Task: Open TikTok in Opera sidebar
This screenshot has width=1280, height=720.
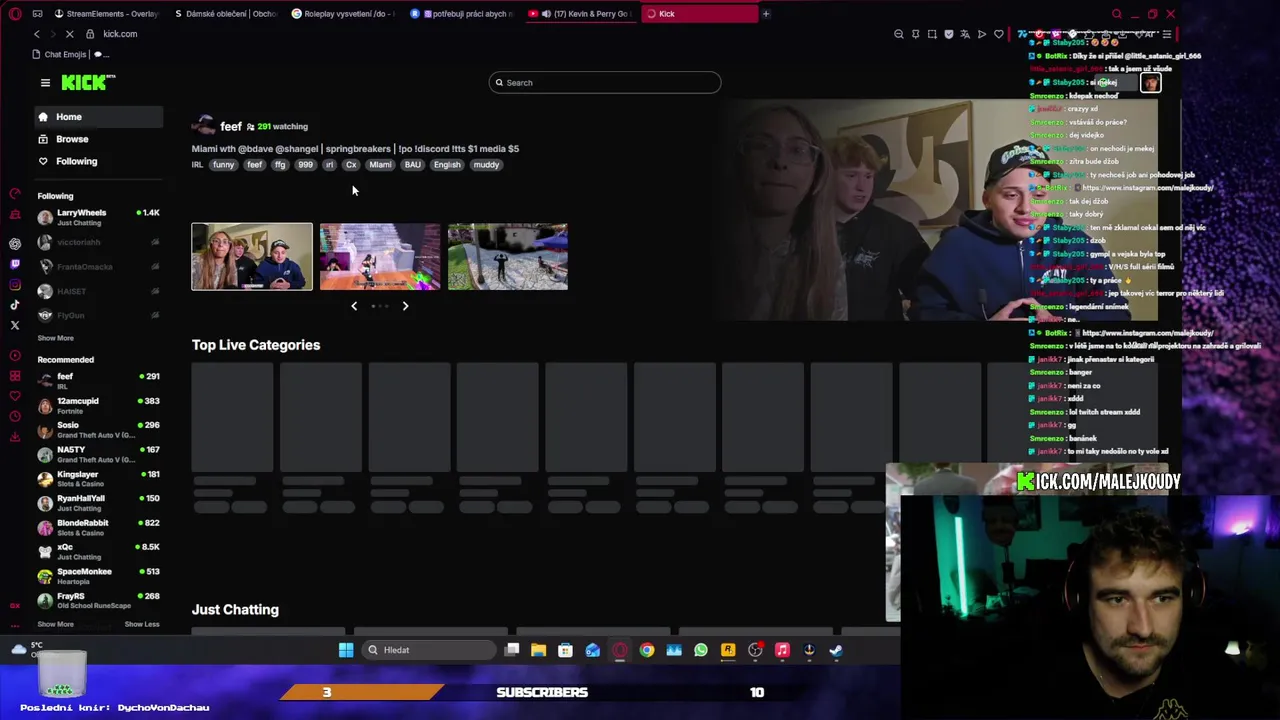Action: click(15, 305)
